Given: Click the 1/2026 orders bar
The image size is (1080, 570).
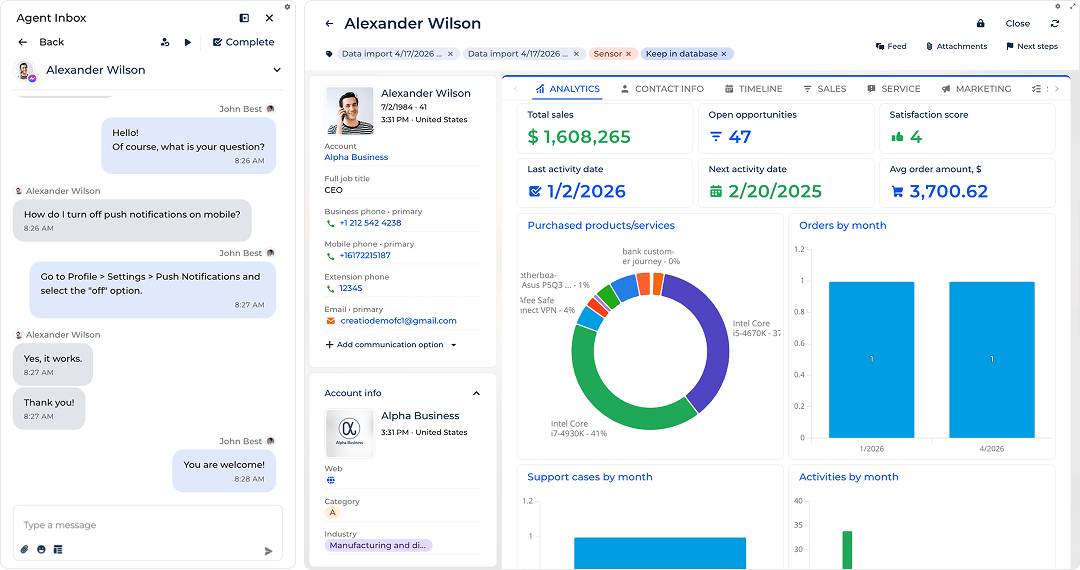Looking at the screenshot, I should click(871, 359).
